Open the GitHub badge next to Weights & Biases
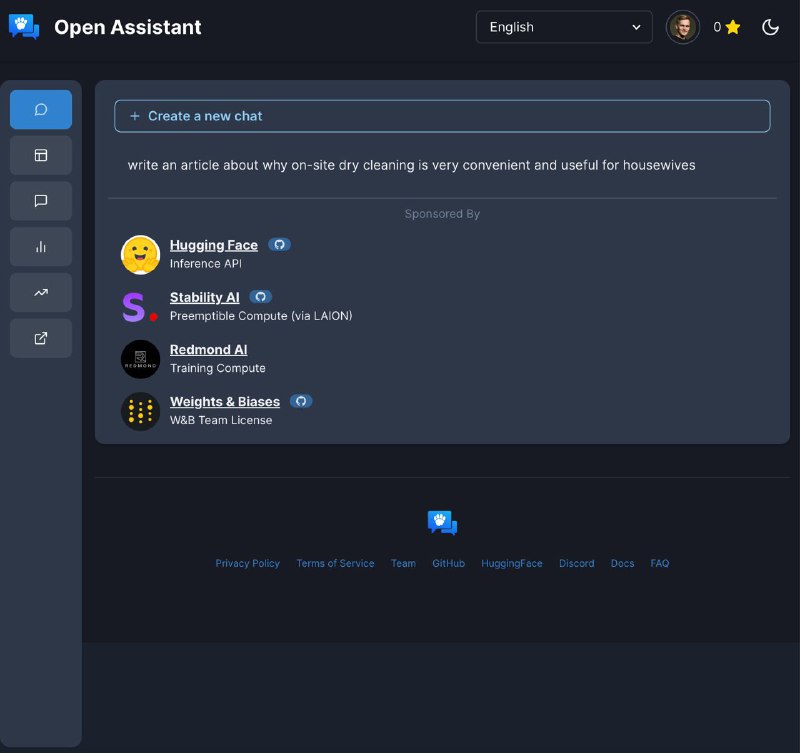 [x=301, y=401]
